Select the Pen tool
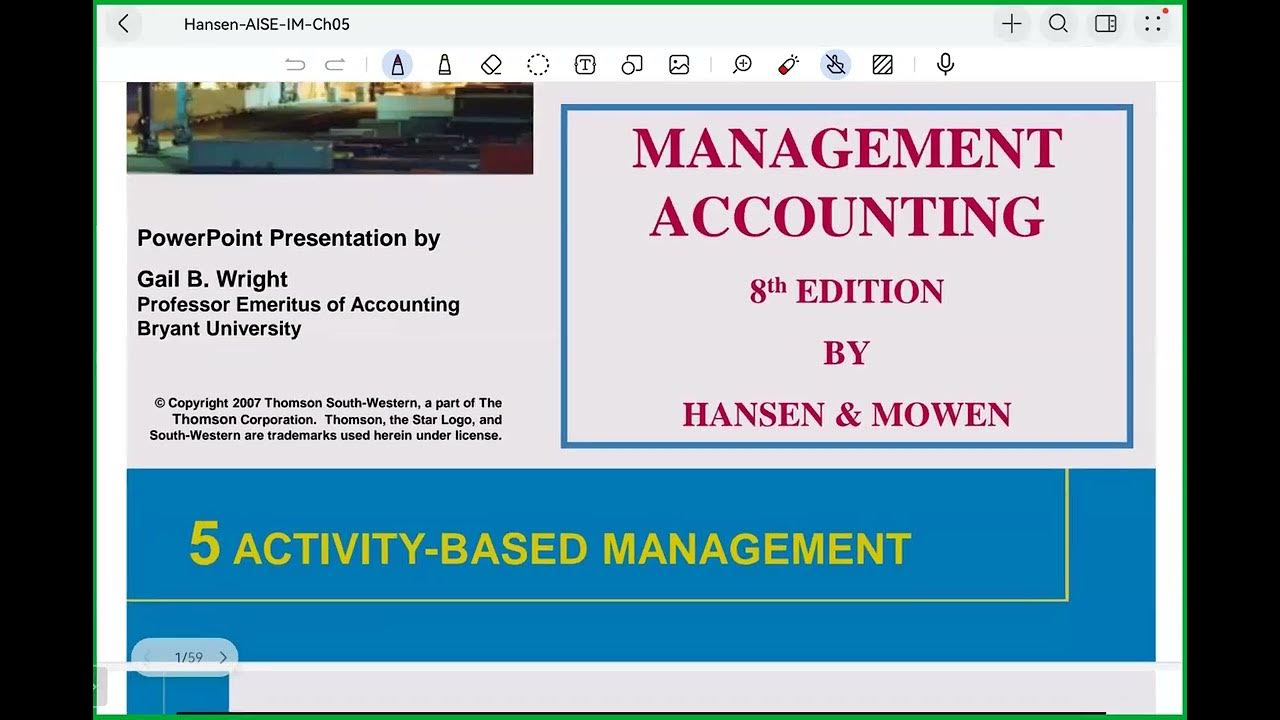 point(397,65)
